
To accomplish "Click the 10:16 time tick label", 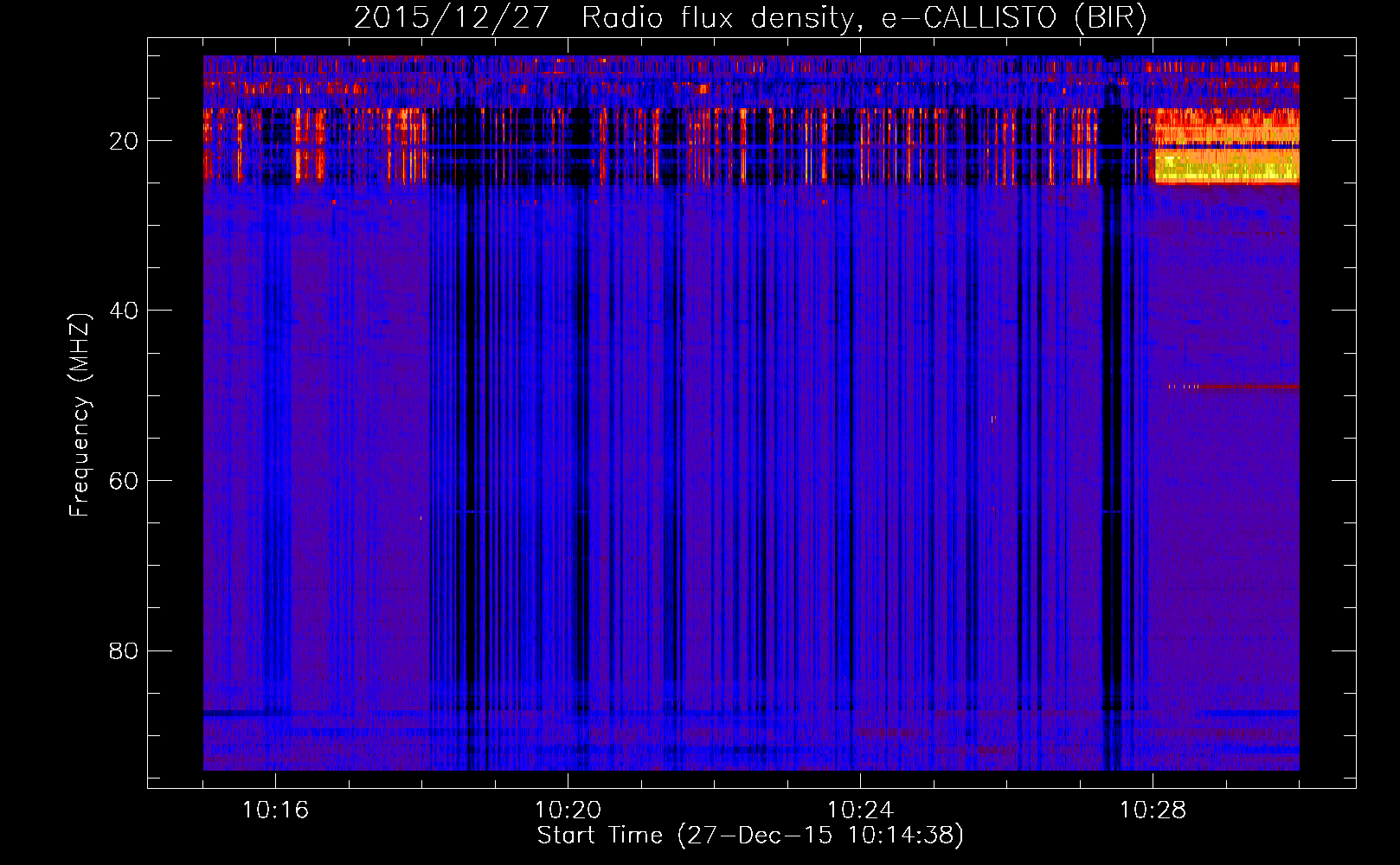I will pyautogui.click(x=275, y=811).
